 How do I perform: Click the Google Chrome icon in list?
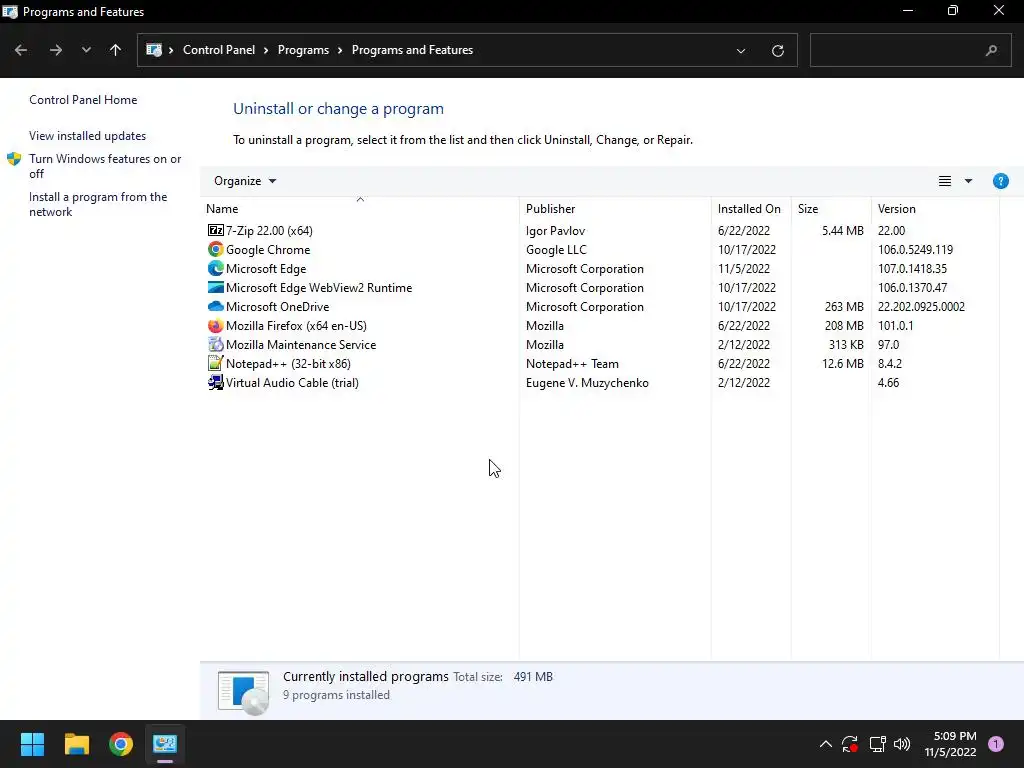pyautogui.click(x=216, y=249)
